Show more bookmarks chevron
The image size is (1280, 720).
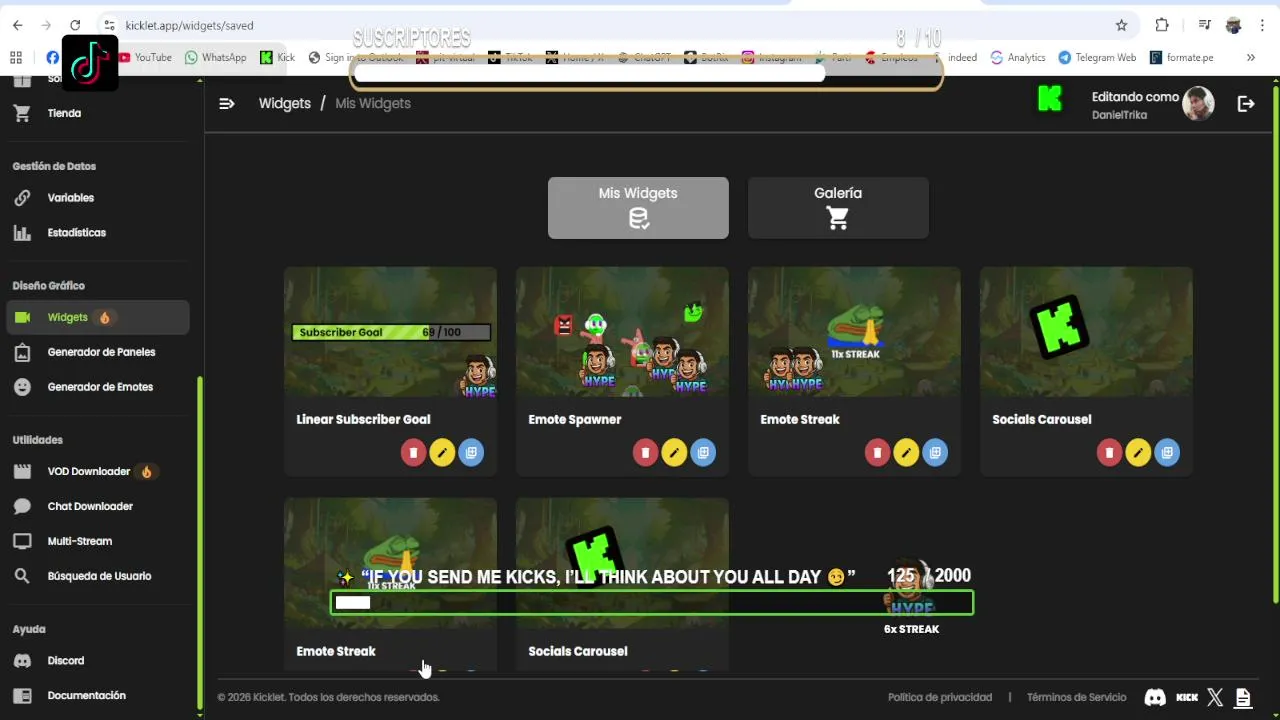pyautogui.click(x=1250, y=57)
